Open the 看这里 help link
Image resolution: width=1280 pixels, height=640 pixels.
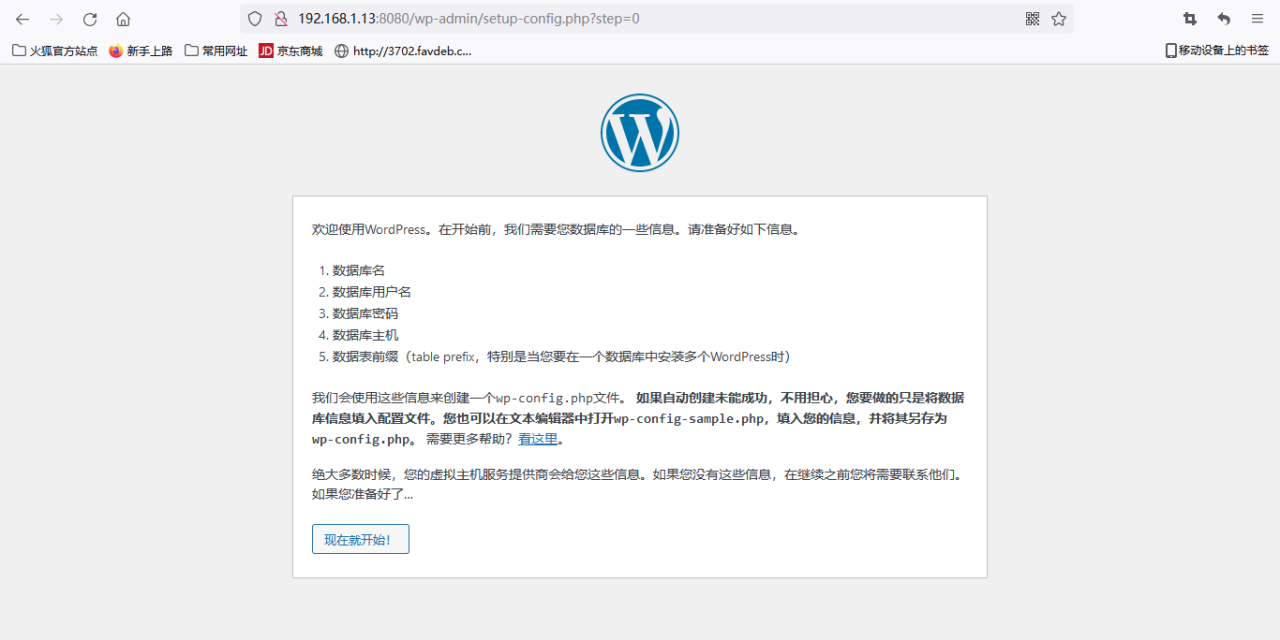pos(538,439)
